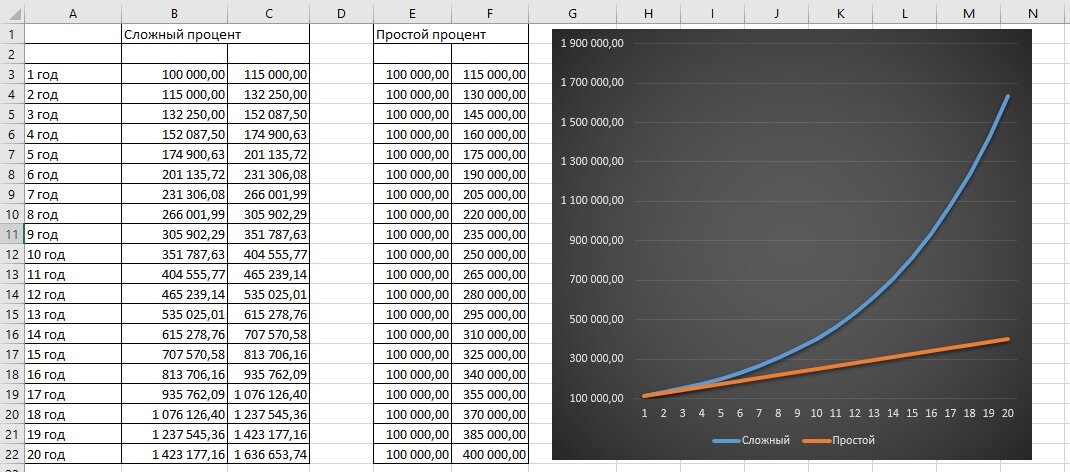Select row 22 header
The width and height of the screenshot is (1070, 472).
tap(12, 454)
